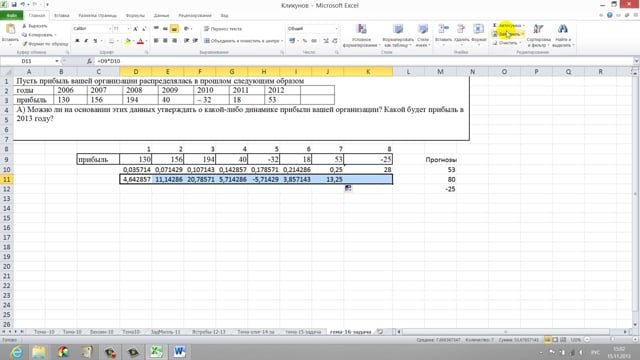640x360 pixels.
Task: Toggle Align Text Left
Action: pos(156,41)
